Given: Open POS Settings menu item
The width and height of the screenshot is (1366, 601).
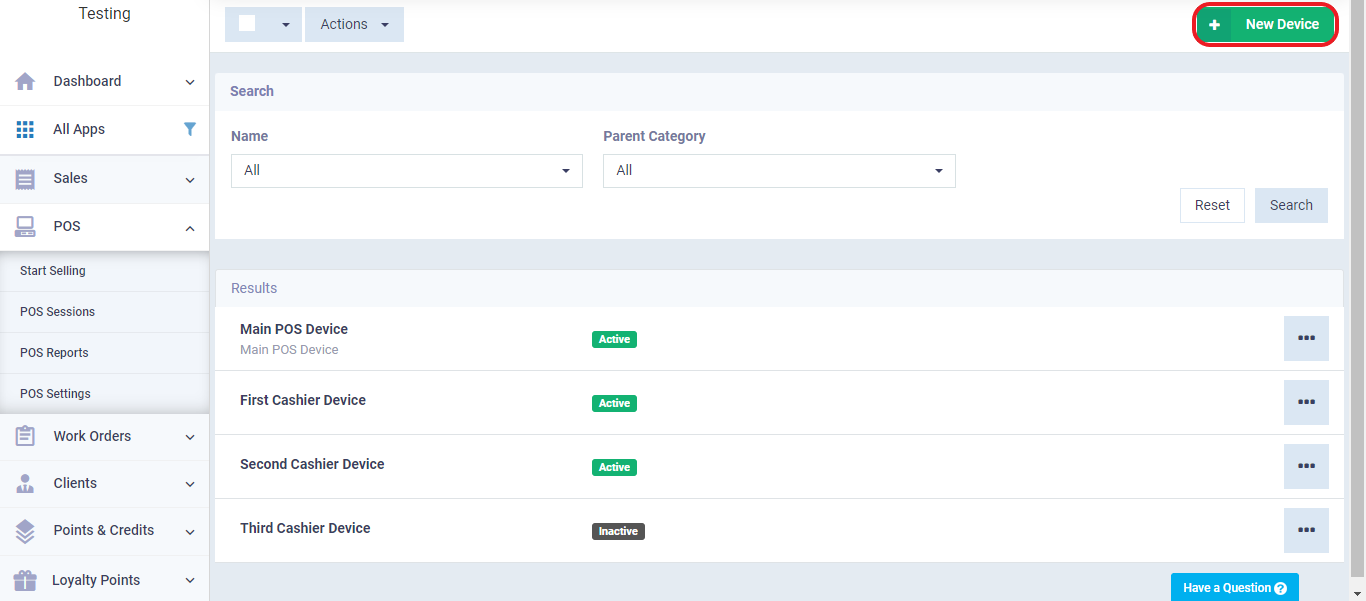Looking at the screenshot, I should point(104,394).
